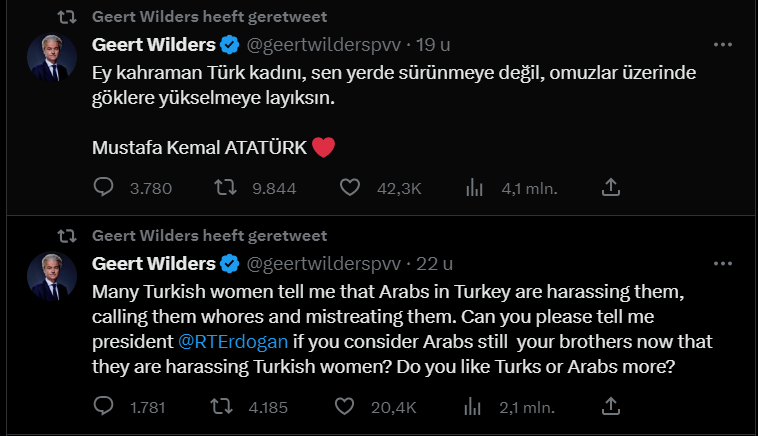Open the 19 u timestamp link
The image size is (758, 436).
434,45
